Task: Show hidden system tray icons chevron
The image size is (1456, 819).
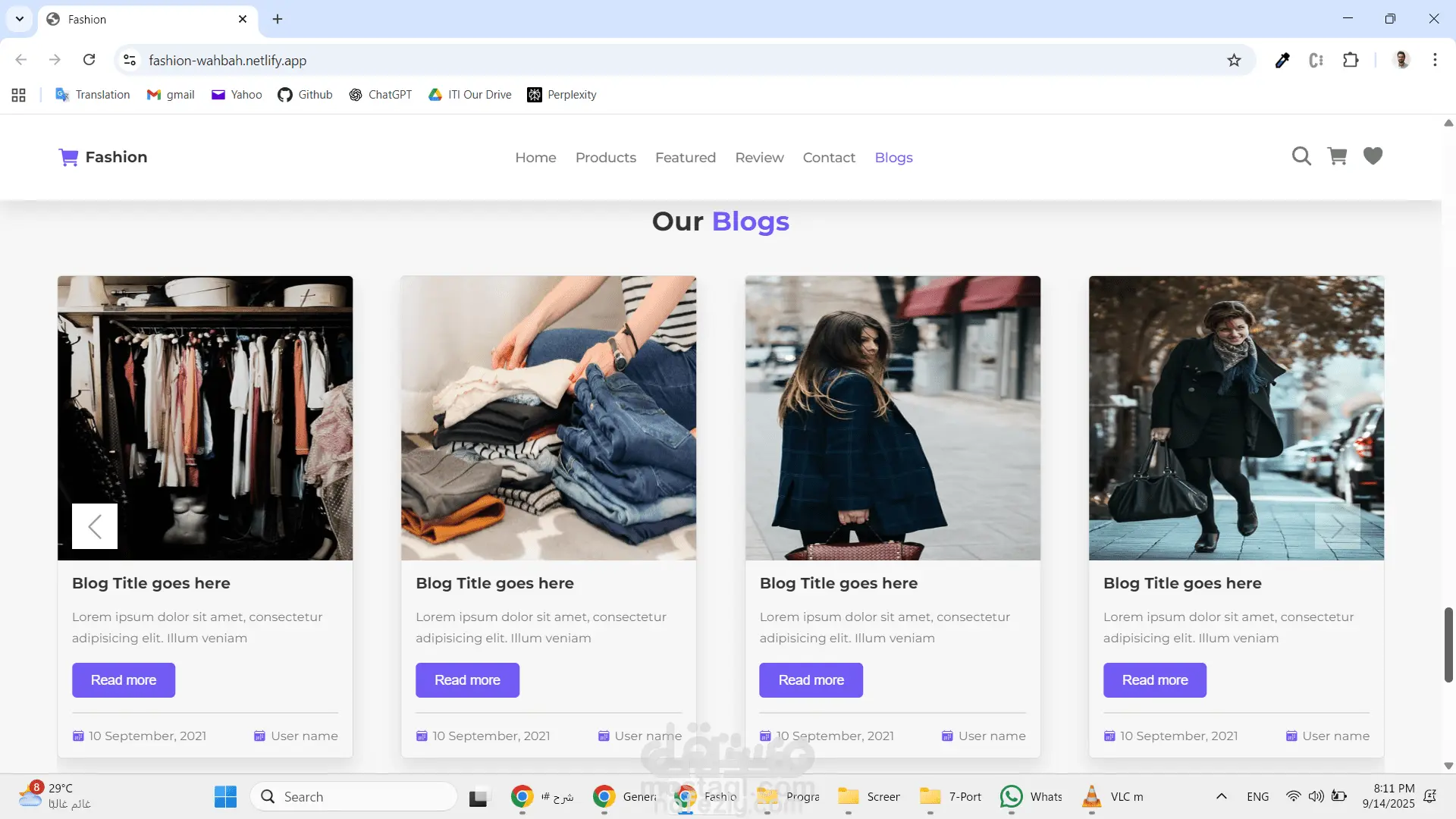Action: pos(1221,796)
